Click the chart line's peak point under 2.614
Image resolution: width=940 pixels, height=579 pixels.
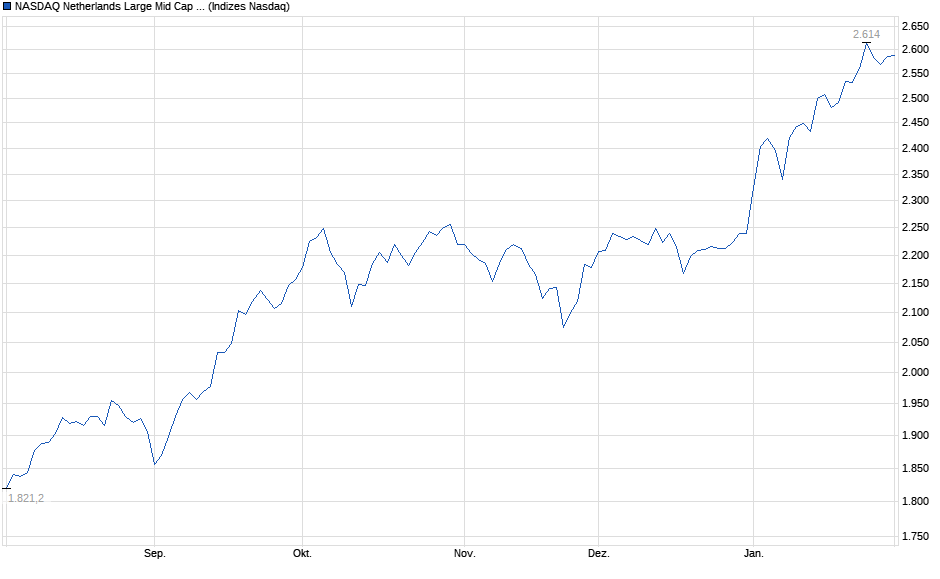(x=866, y=43)
